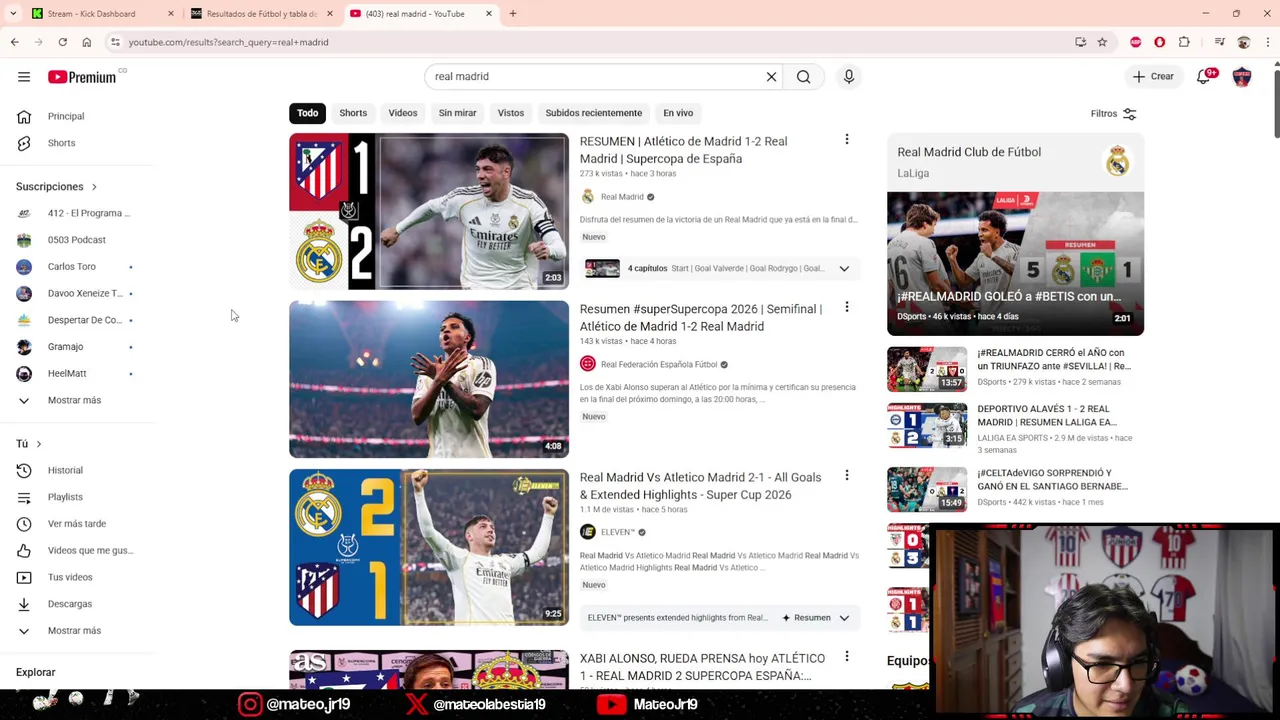The height and width of the screenshot is (720, 1280).
Task: Open 0503 Podcast subscription
Action: 76,240
